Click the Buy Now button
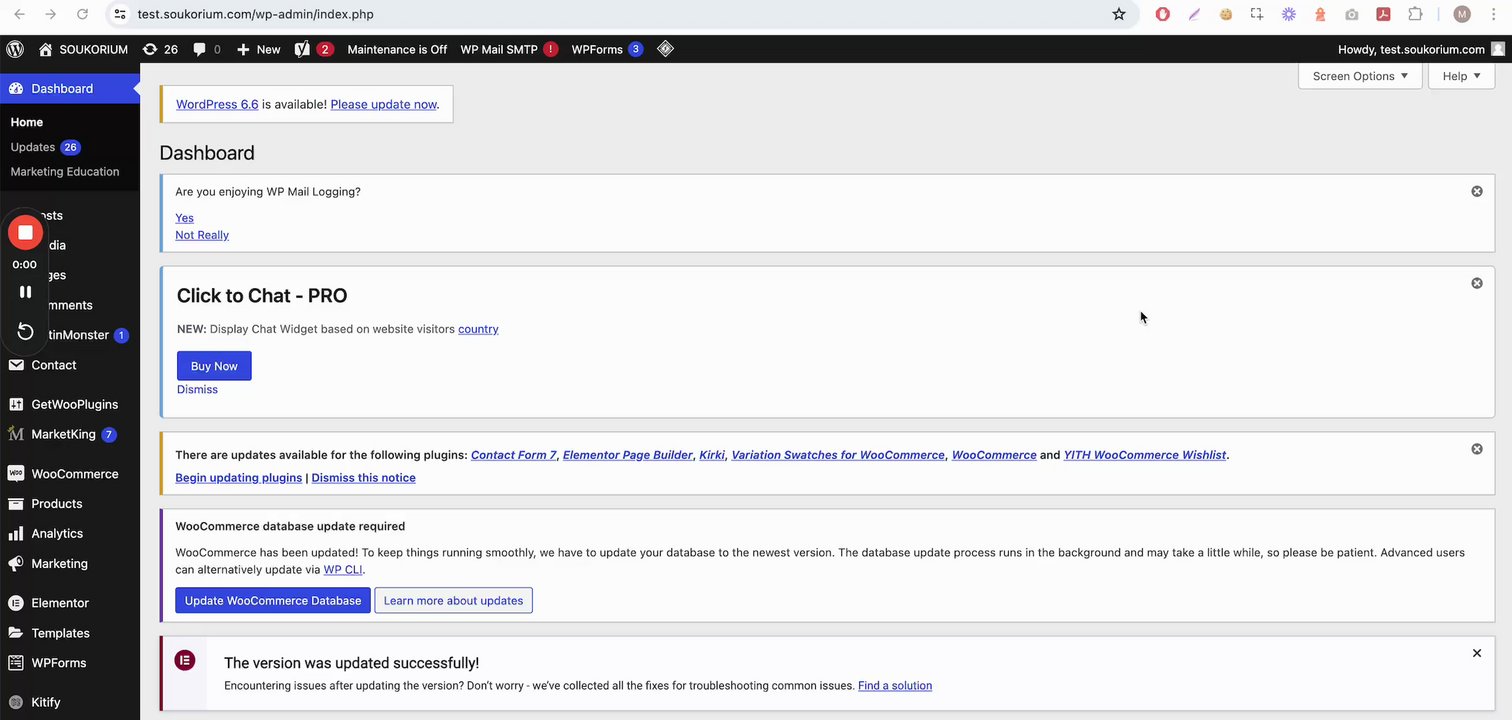This screenshot has width=1512, height=720. pyautogui.click(x=214, y=366)
